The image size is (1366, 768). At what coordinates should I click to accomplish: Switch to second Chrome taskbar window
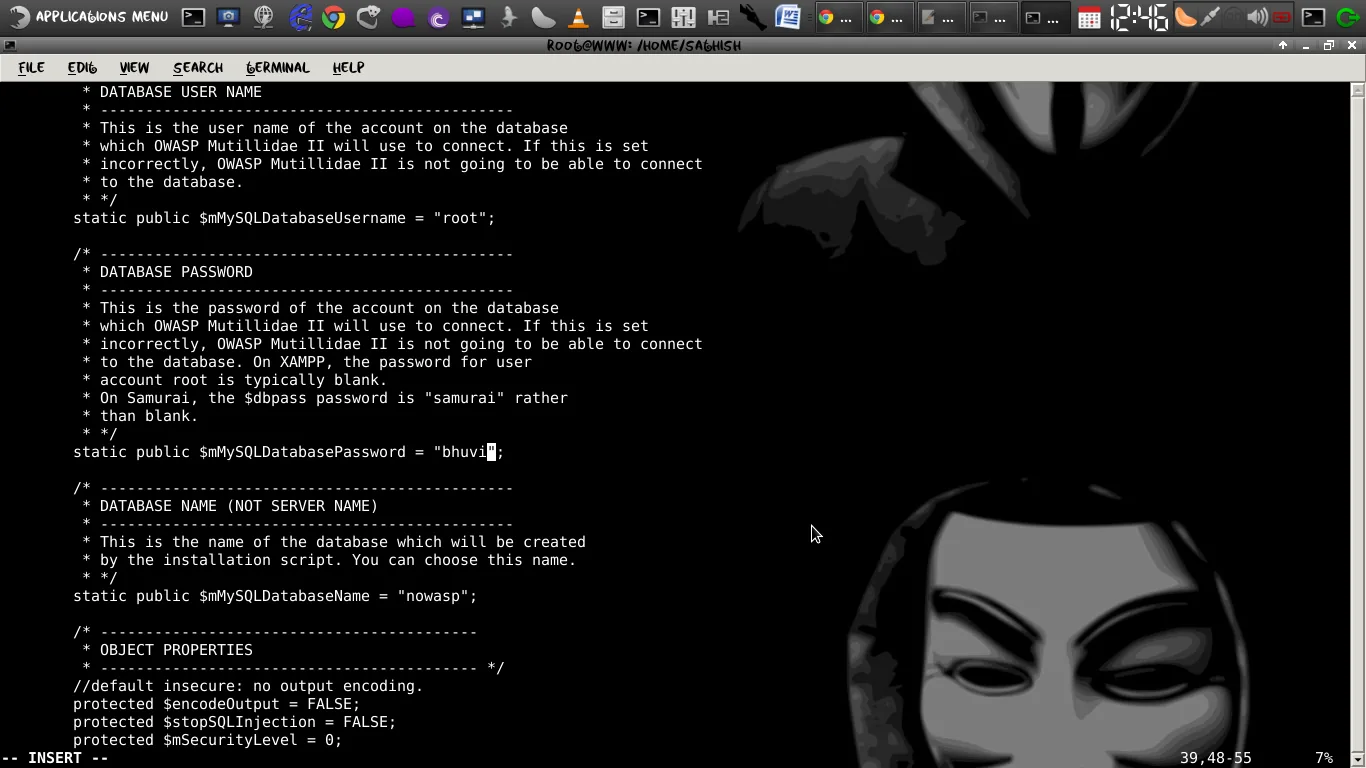[x=889, y=17]
